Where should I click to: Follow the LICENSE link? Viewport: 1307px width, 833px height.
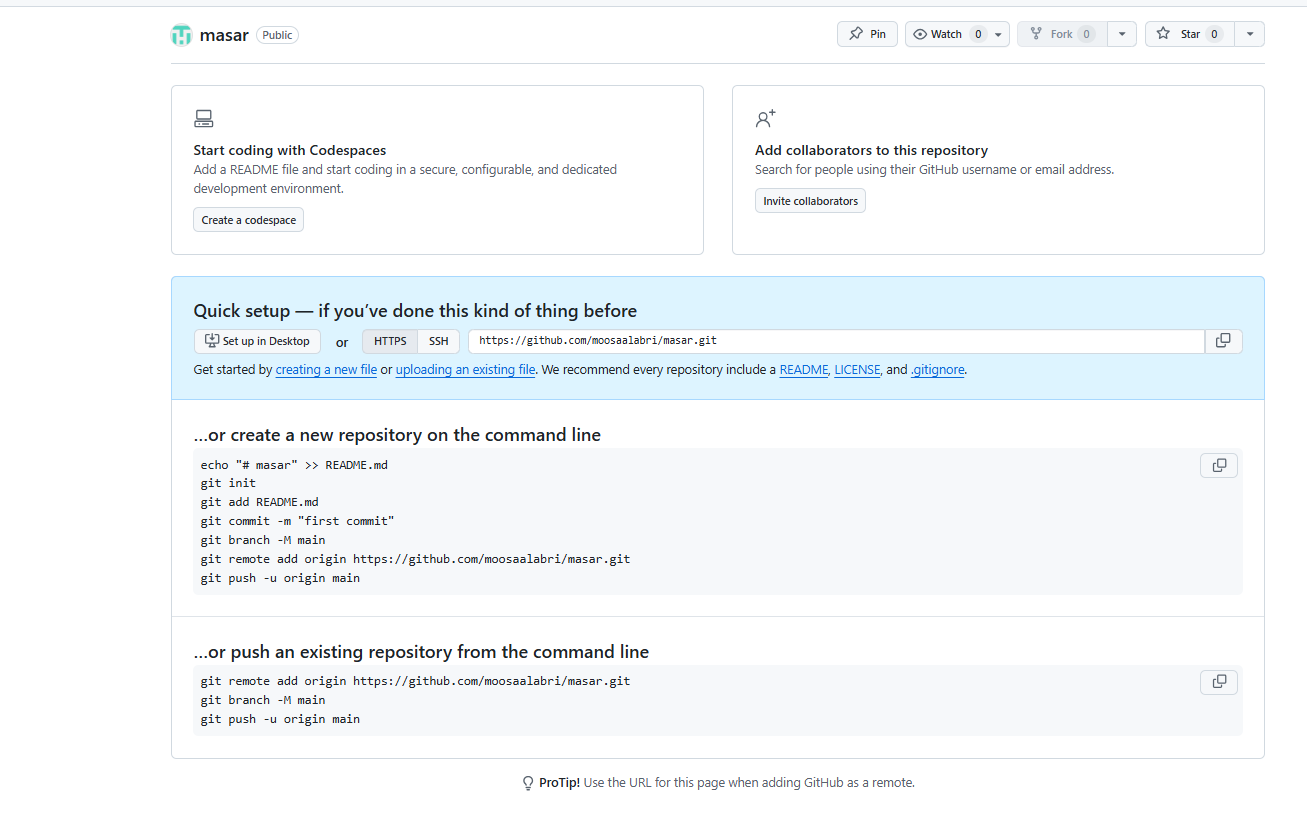point(857,370)
